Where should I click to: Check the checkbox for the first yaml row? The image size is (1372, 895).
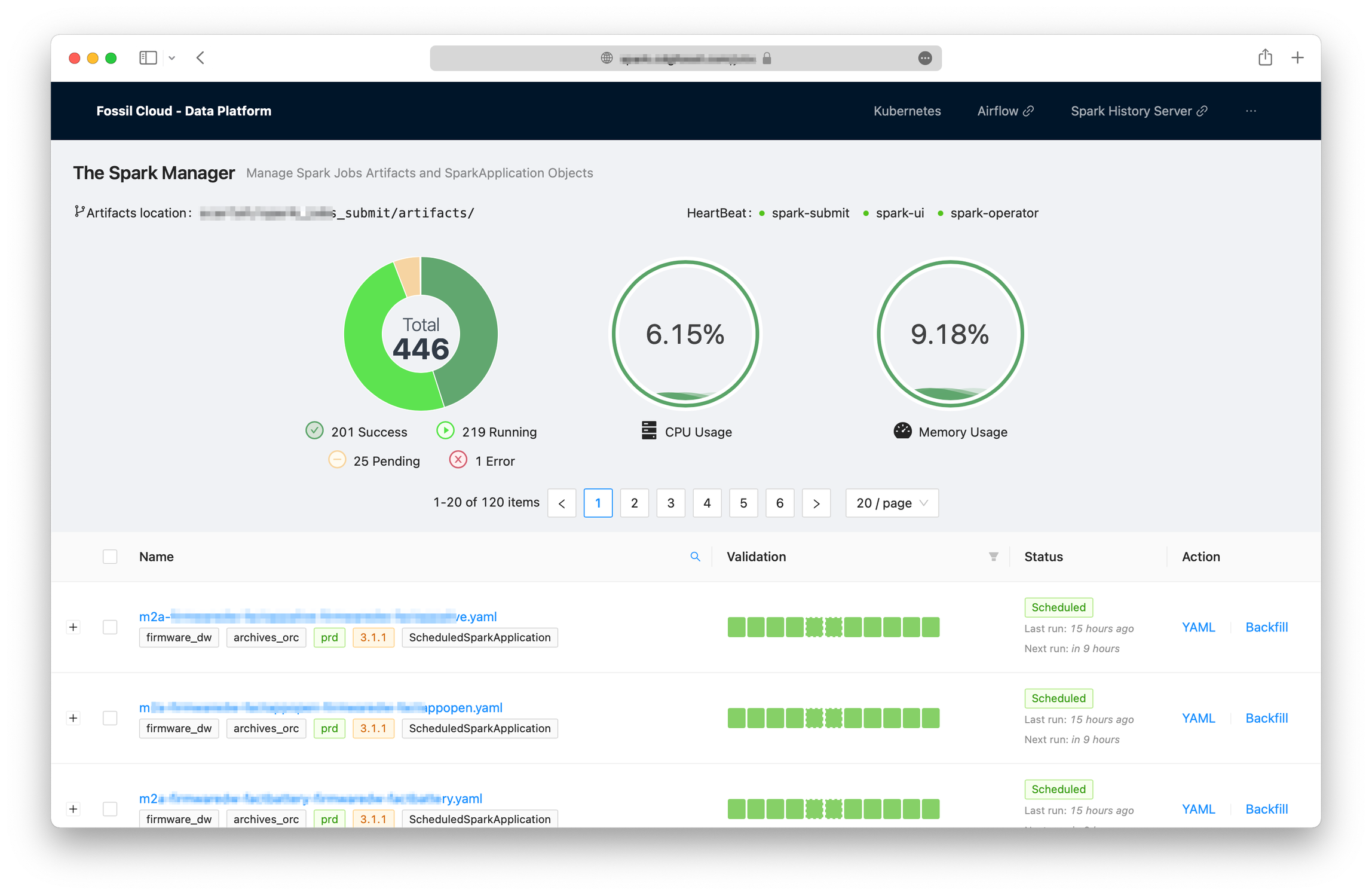click(x=110, y=627)
